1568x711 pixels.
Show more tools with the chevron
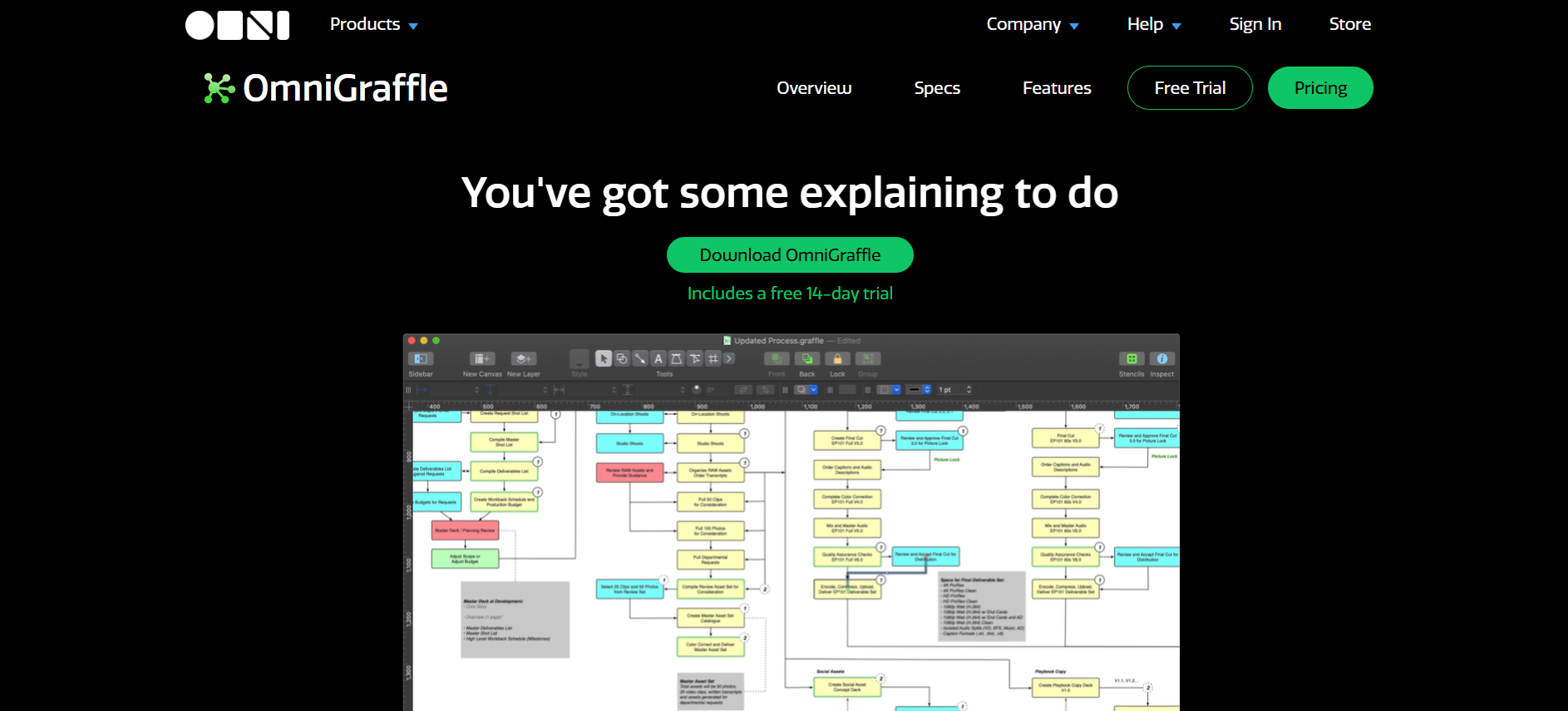coord(729,358)
